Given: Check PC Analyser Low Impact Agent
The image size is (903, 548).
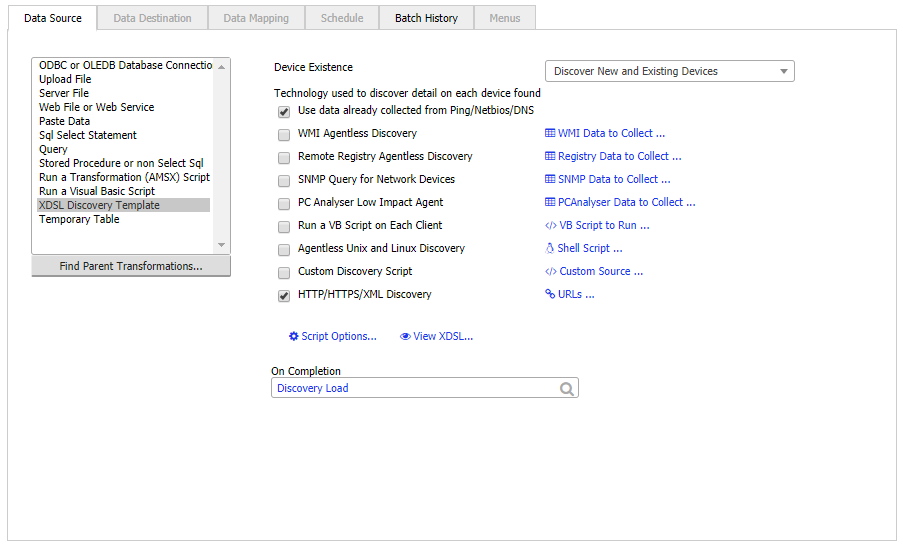Looking at the screenshot, I should (x=284, y=204).
